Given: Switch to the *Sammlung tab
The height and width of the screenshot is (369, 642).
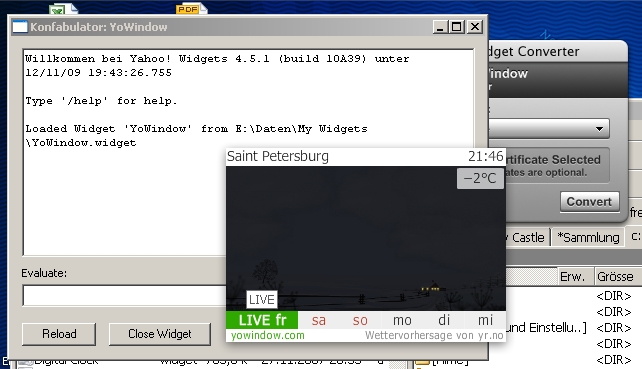Looking at the screenshot, I should [588, 238].
